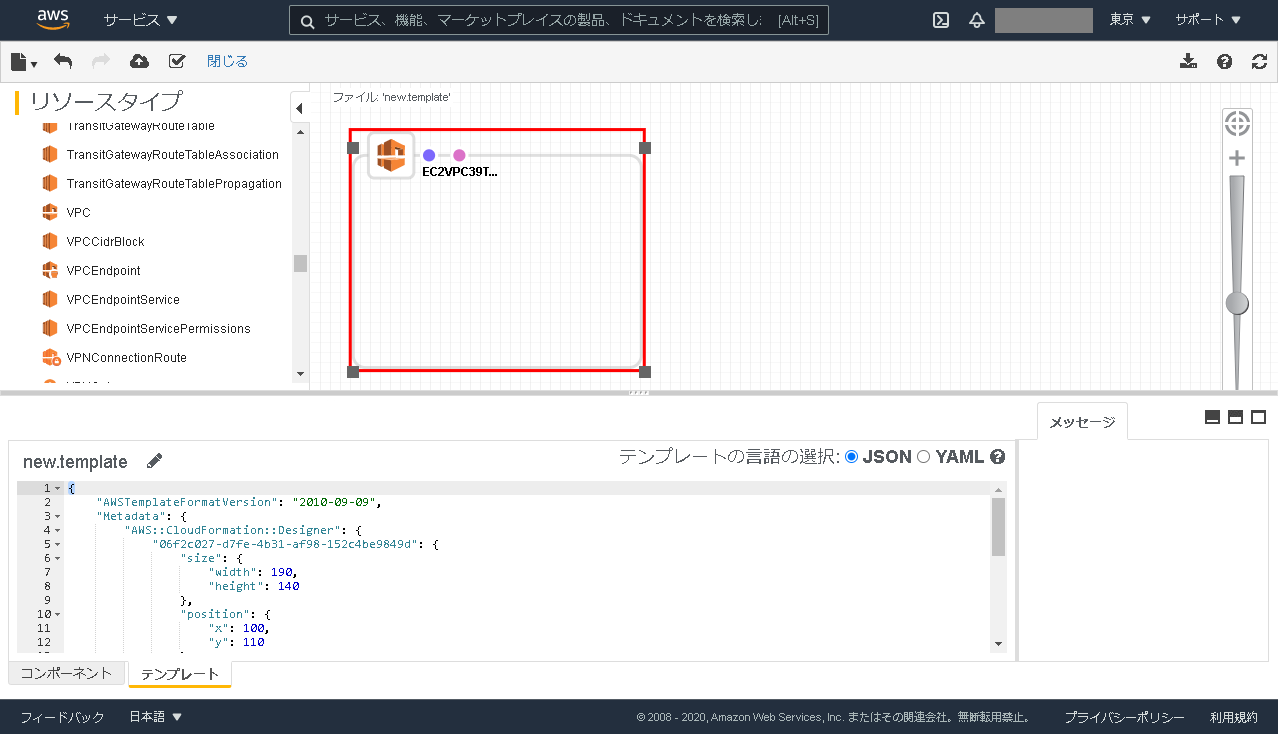The width and height of the screenshot is (1278, 734).
Task: Open the 東京 region dropdown
Action: coord(1130,20)
